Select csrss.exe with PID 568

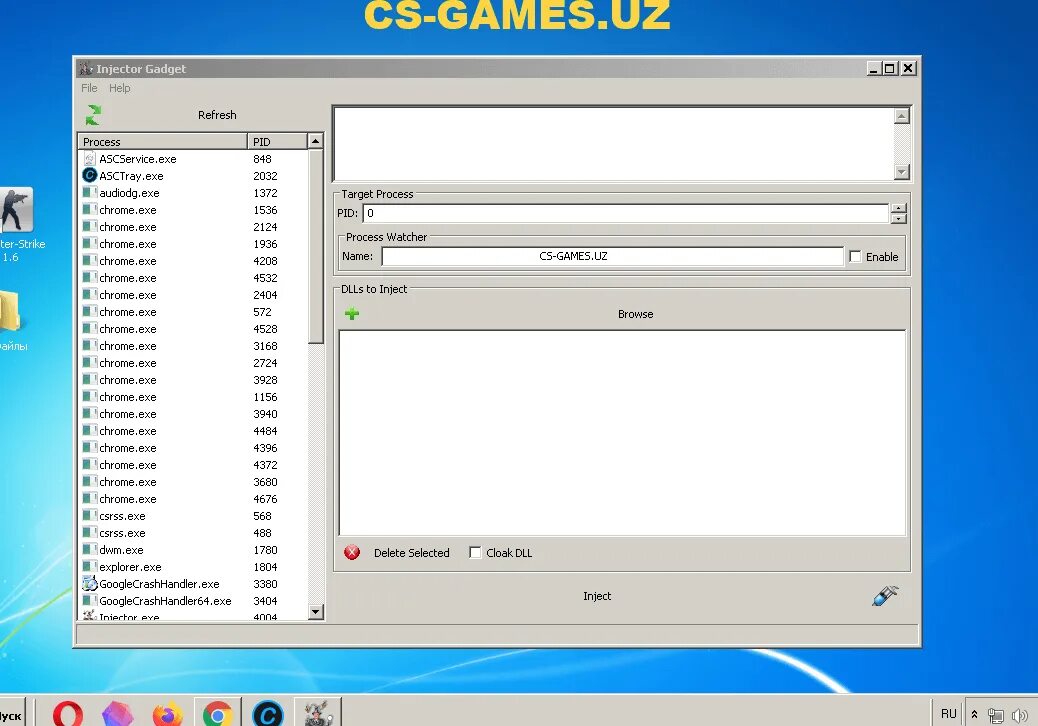(193, 516)
